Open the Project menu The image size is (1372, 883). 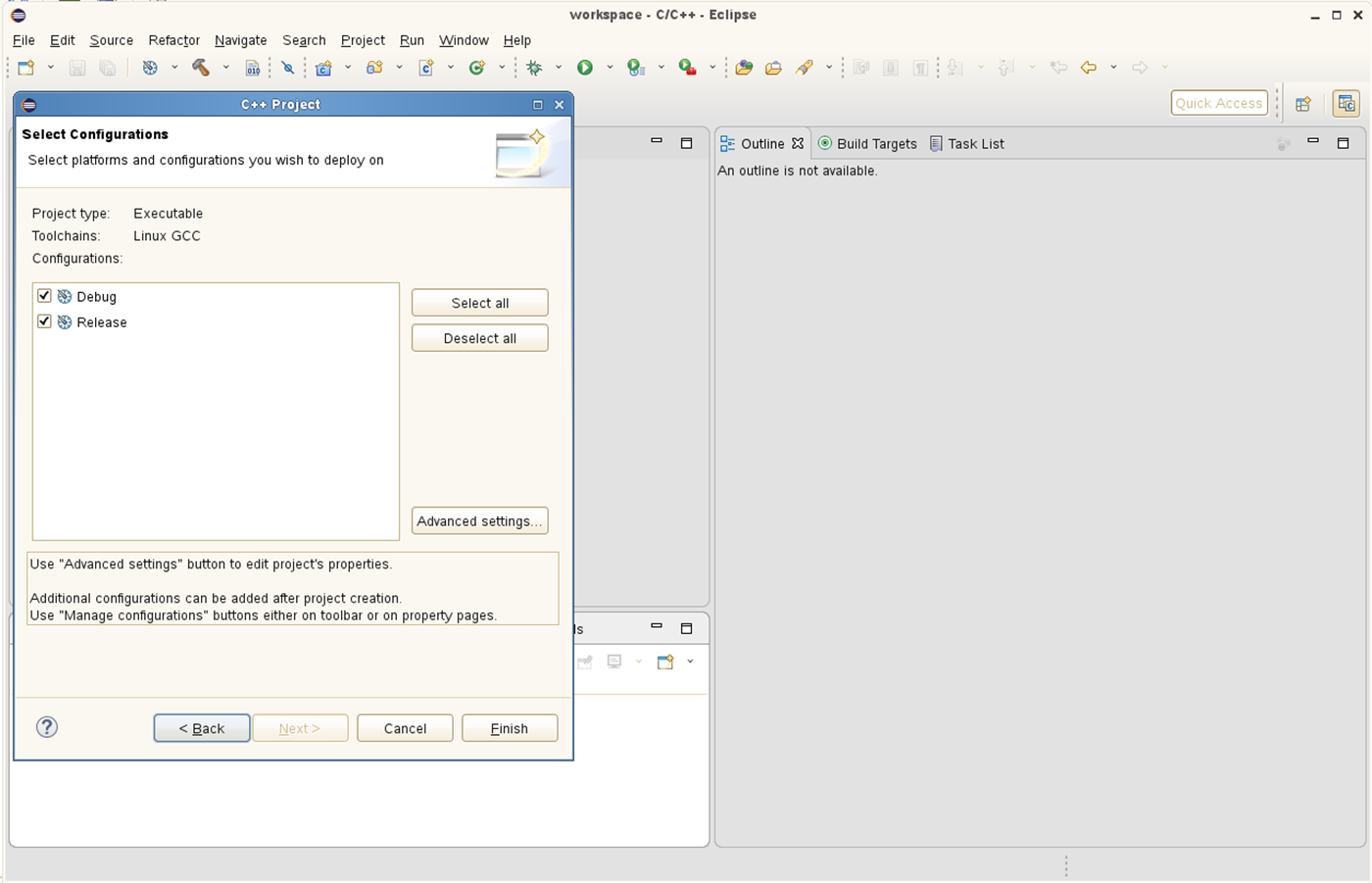click(363, 40)
